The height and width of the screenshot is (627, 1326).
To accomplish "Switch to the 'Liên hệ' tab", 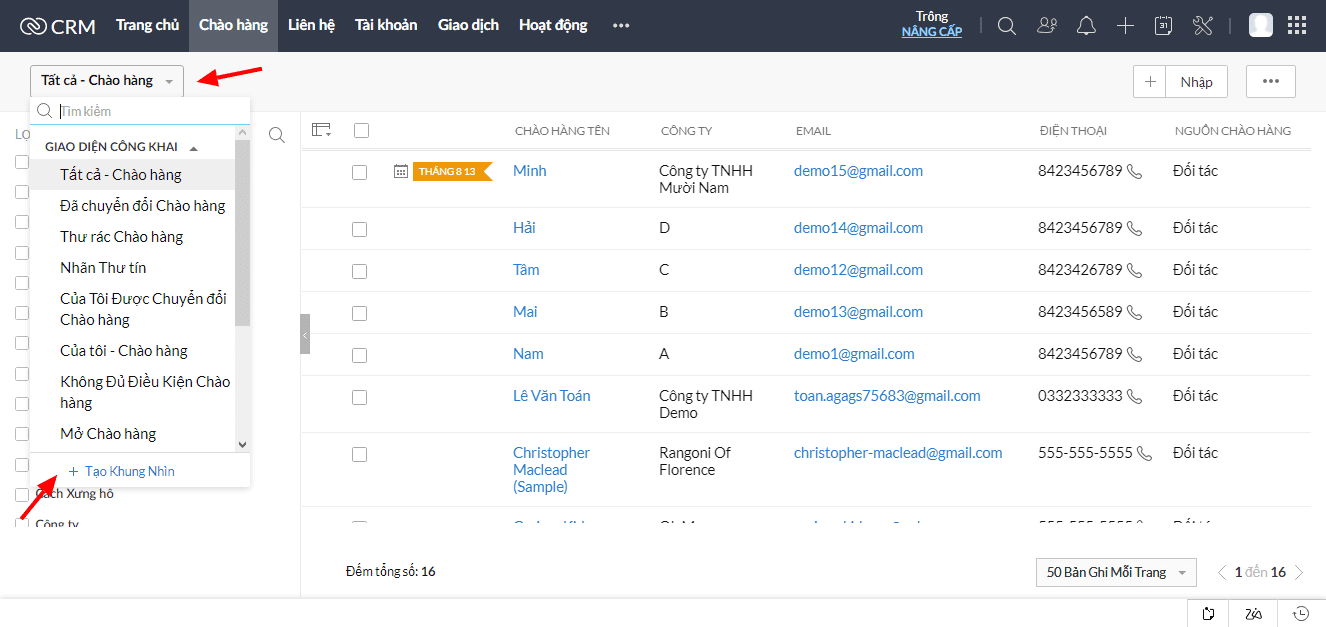I will click(x=311, y=26).
